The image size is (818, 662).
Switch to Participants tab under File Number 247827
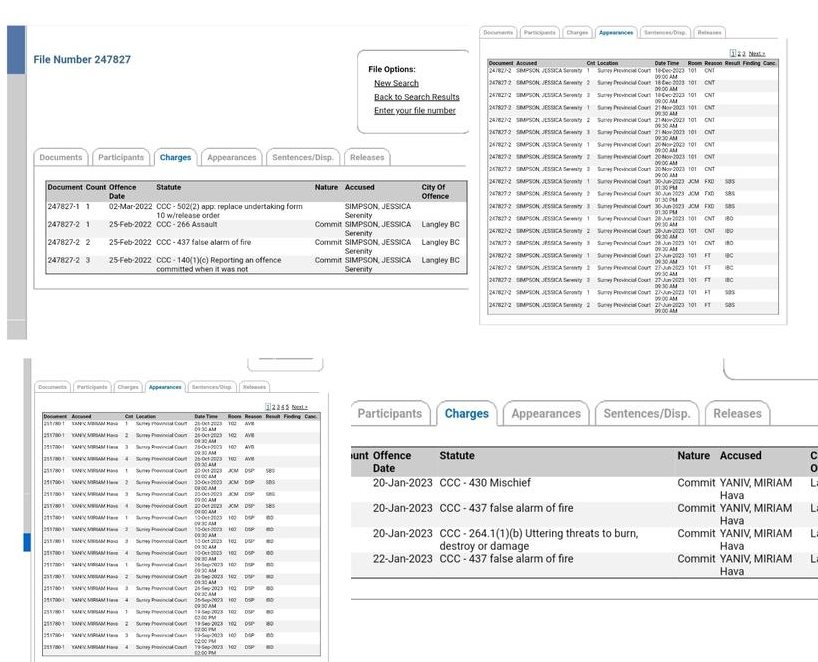(x=121, y=157)
